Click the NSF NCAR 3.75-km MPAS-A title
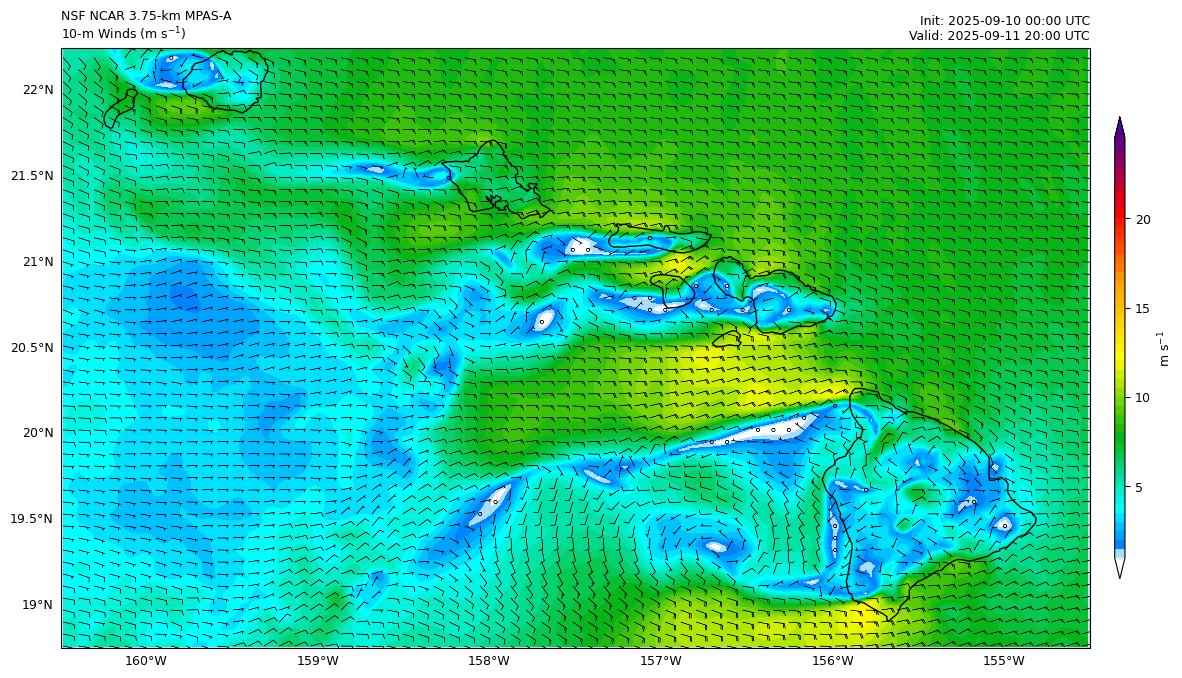Image resolution: width=1182 pixels, height=678 pixels. (x=146, y=16)
